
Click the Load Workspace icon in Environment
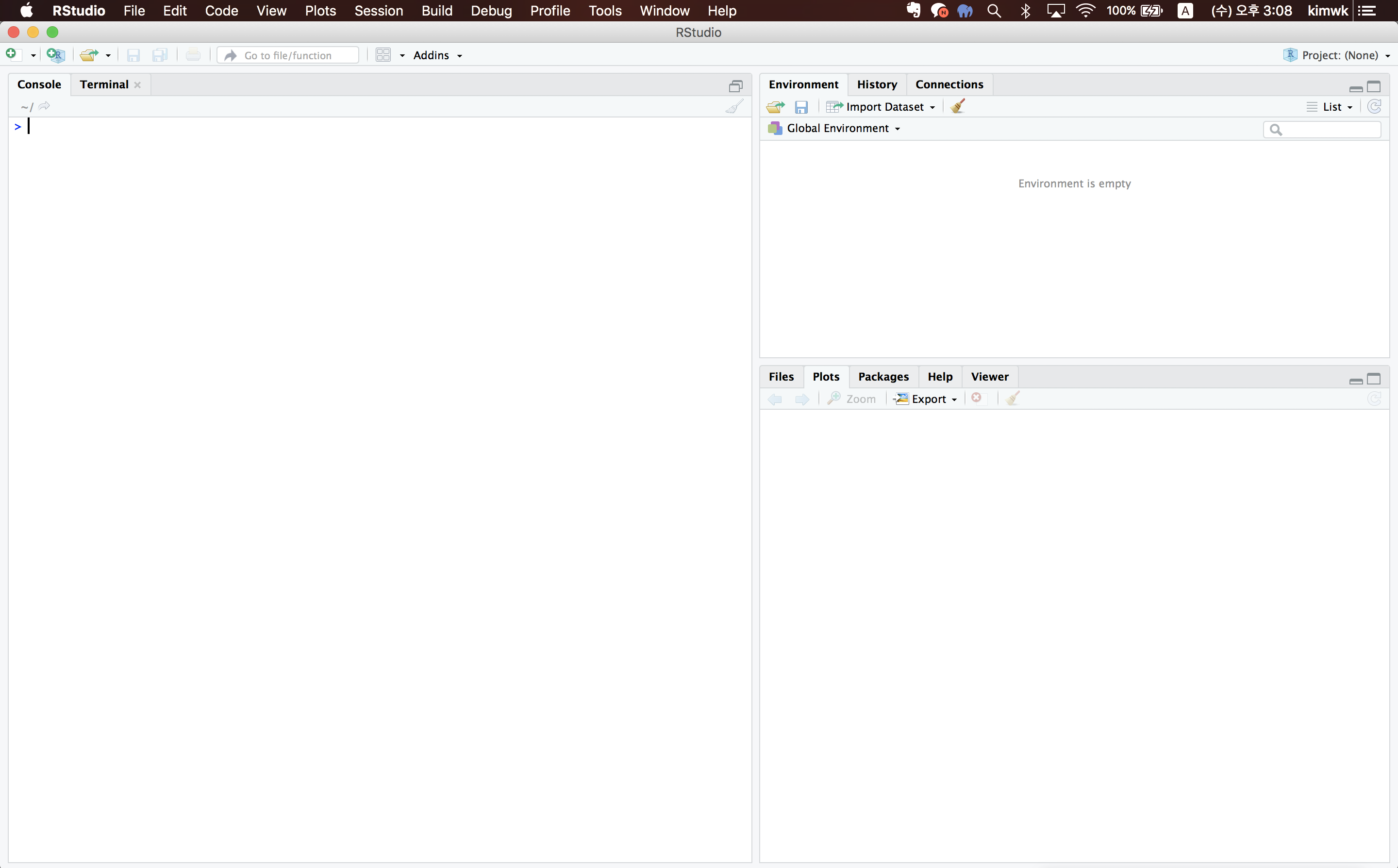coord(775,107)
